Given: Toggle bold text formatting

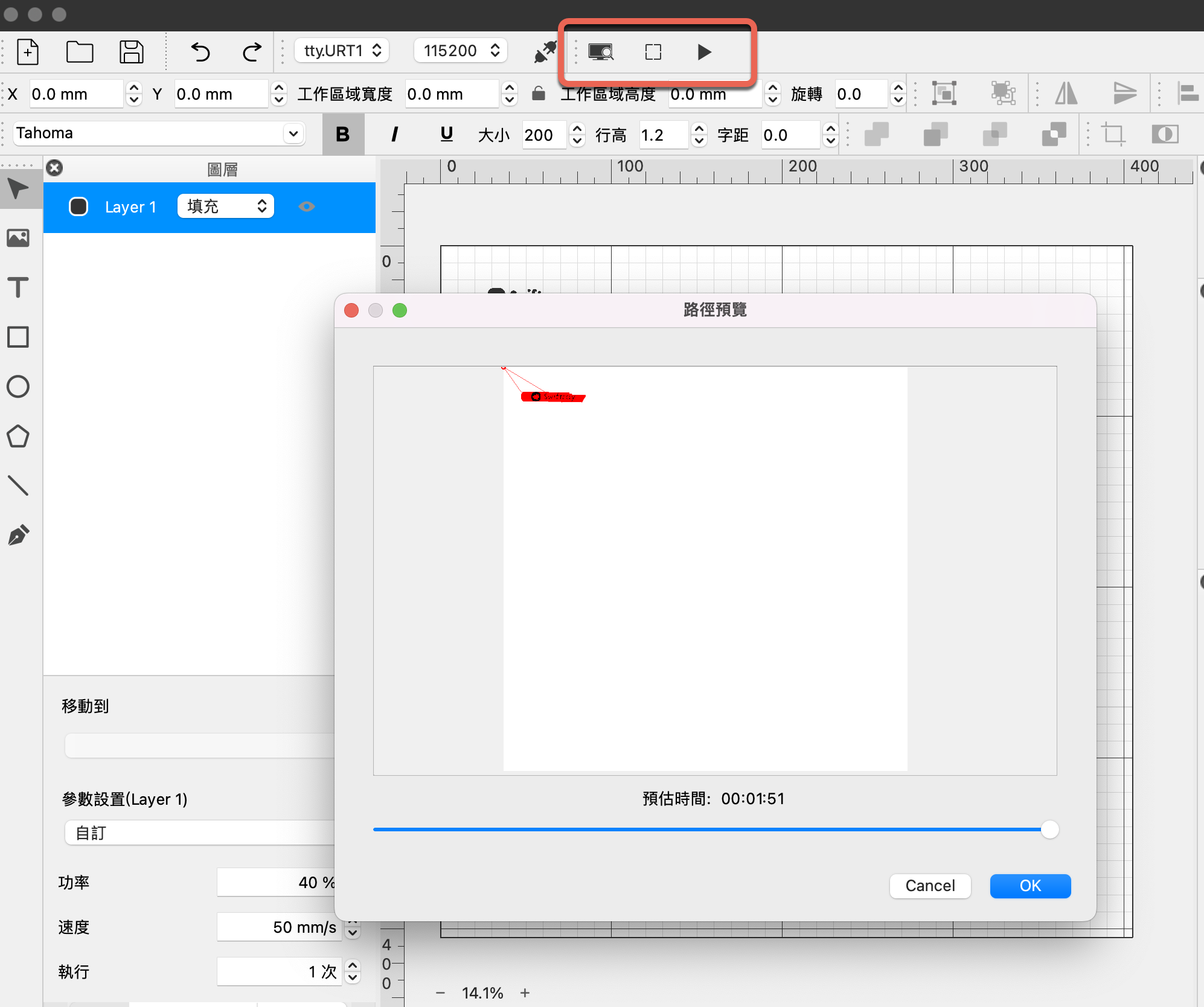Looking at the screenshot, I should pyautogui.click(x=343, y=134).
